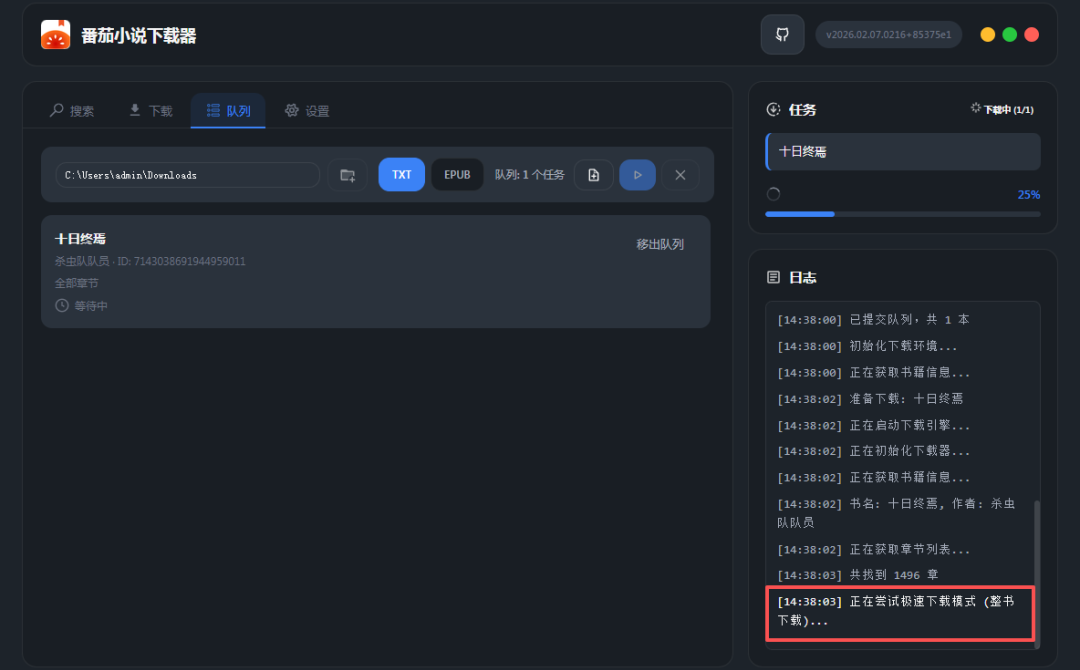The image size is (1080, 670).
Task: Open the 设置 tab
Action: click(307, 111)
